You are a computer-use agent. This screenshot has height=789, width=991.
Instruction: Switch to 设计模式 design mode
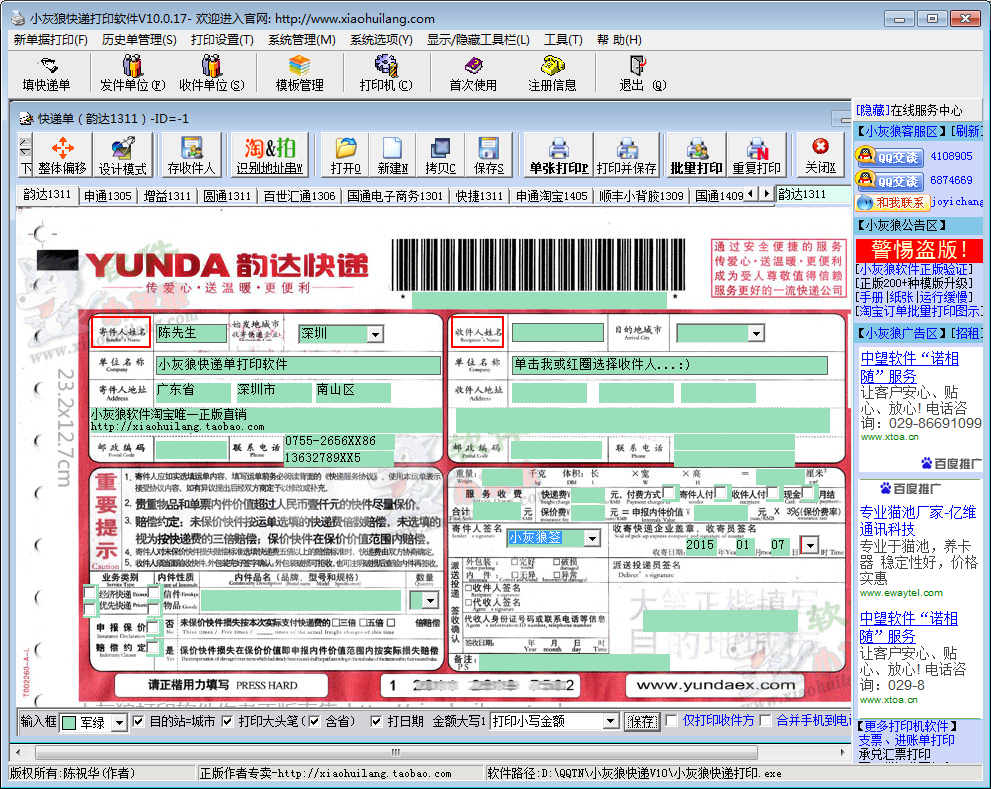click(123, 155)
